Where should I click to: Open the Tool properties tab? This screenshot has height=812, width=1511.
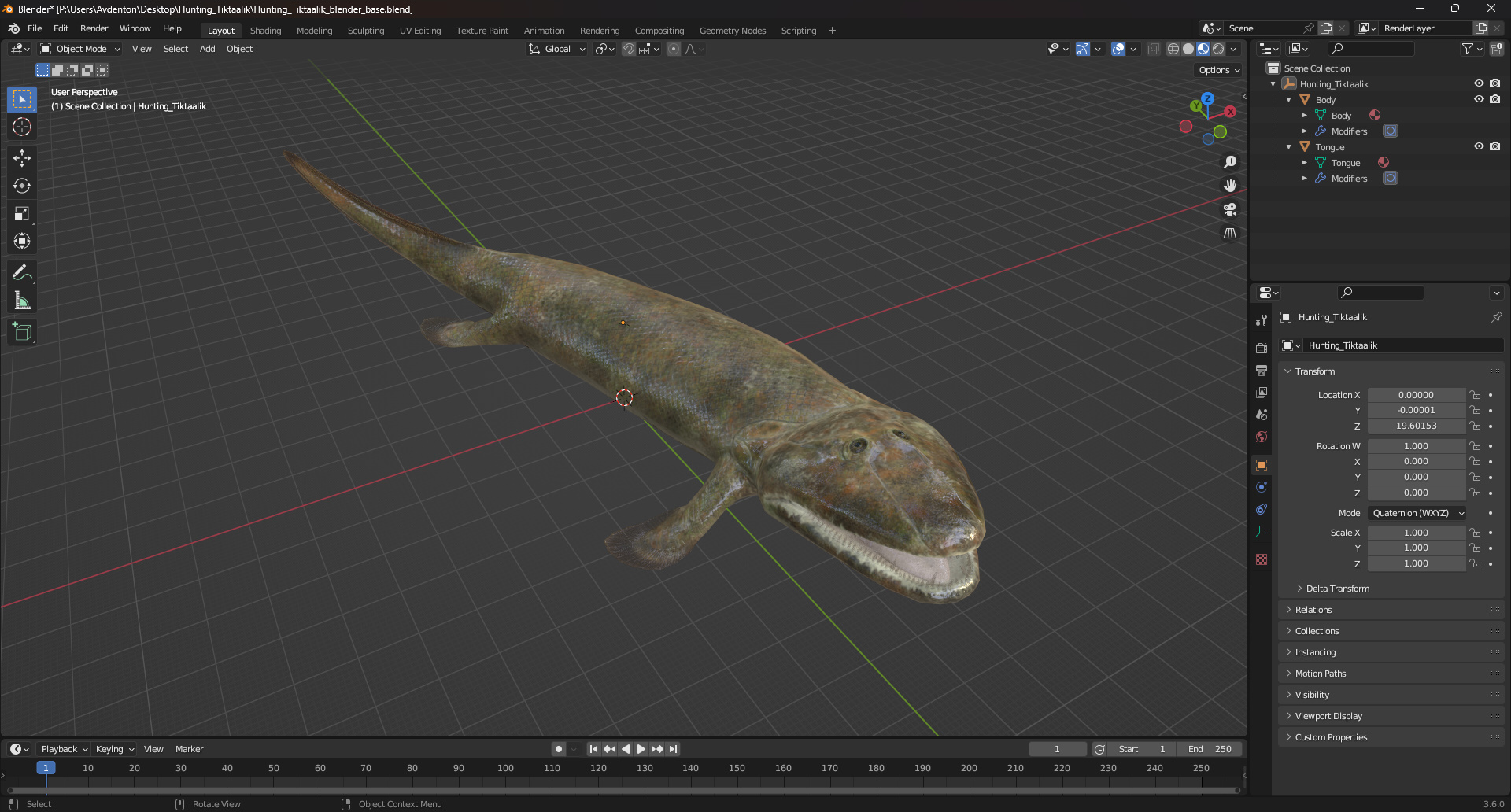pyautogui.click(x=1262, y=320)
